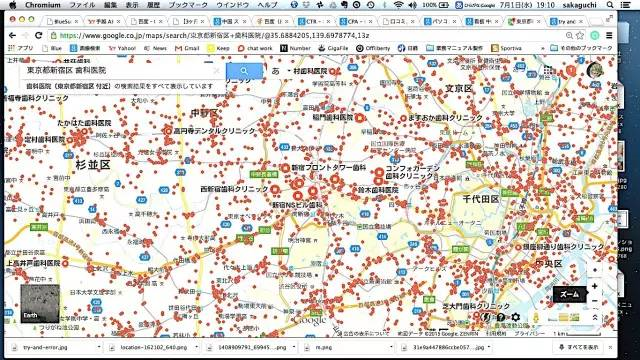
Task: Open the chat work bookmark
Action: click(x=255, y=48)
